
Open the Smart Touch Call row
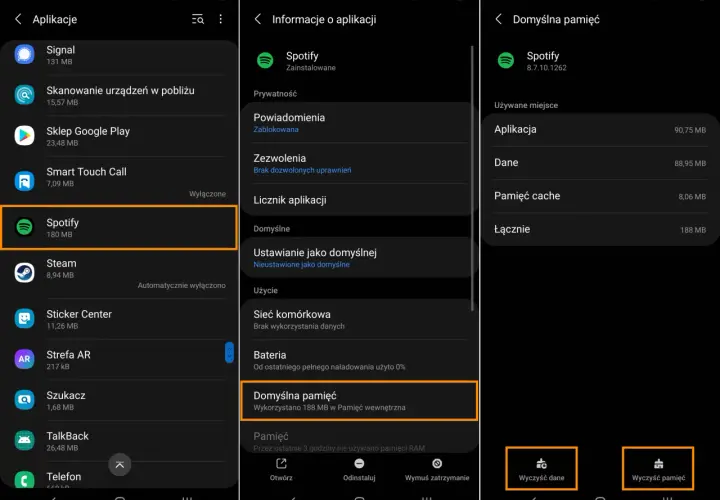(x=119, y=180)
